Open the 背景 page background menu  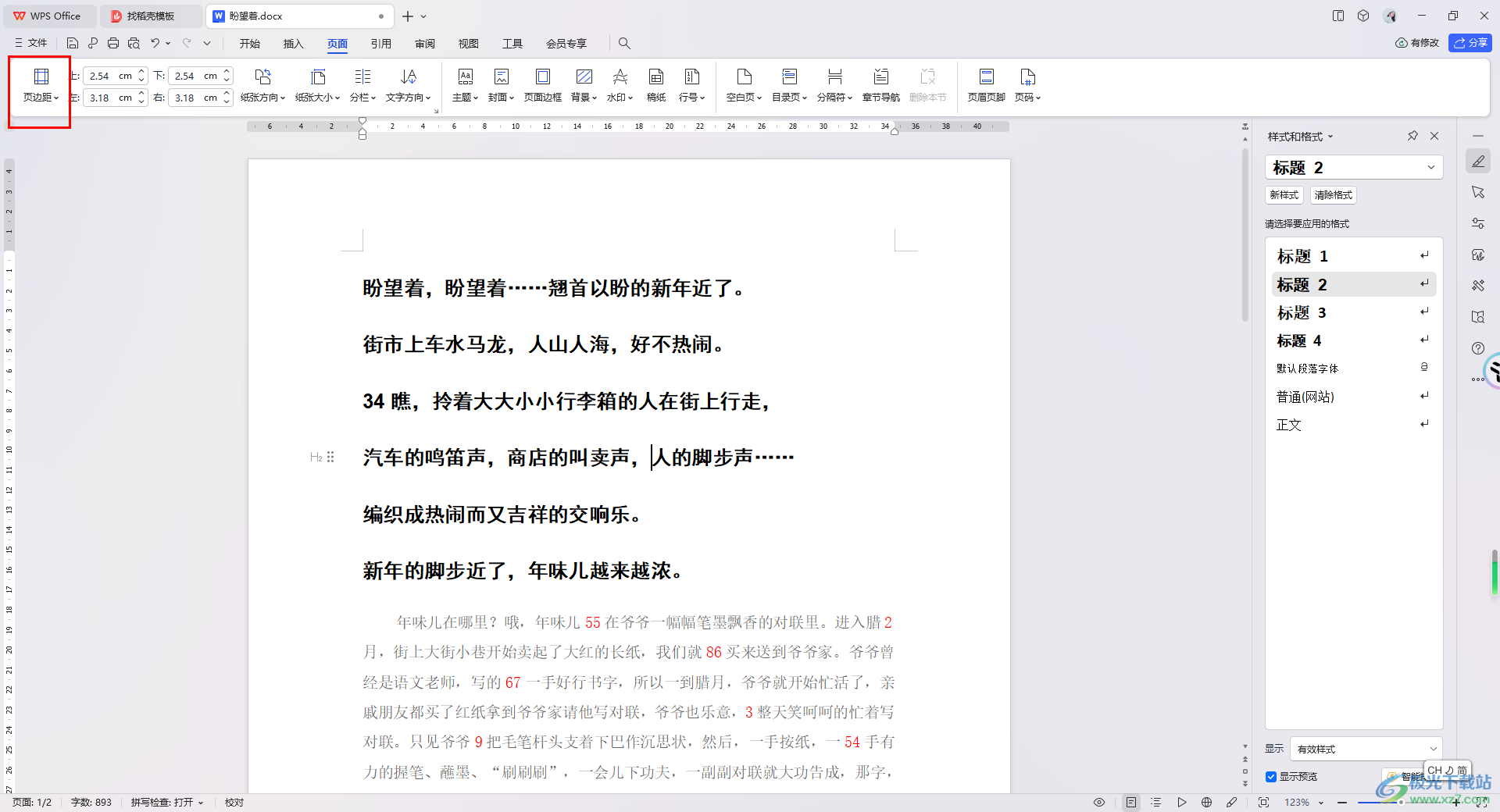(x=584, y=86)
